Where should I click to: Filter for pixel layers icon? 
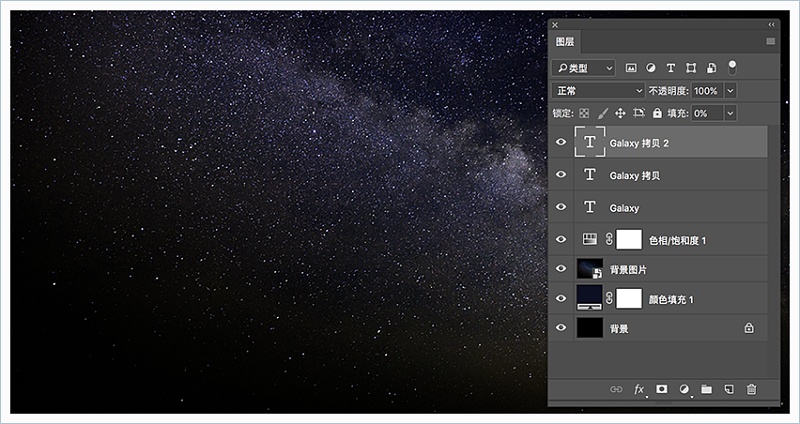click(x=631, y=68)
